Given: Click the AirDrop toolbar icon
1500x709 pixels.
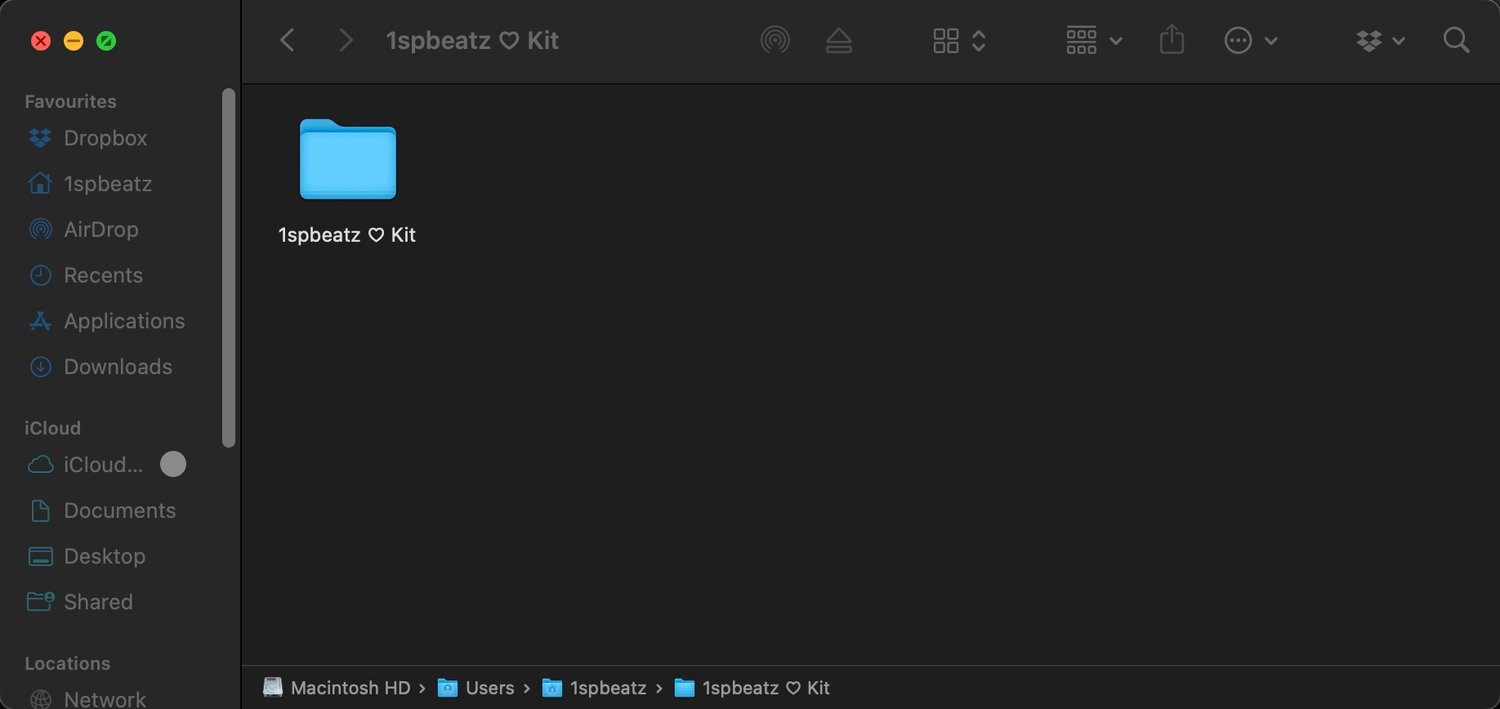Looking at the screenshot, I should click(775, 40).
